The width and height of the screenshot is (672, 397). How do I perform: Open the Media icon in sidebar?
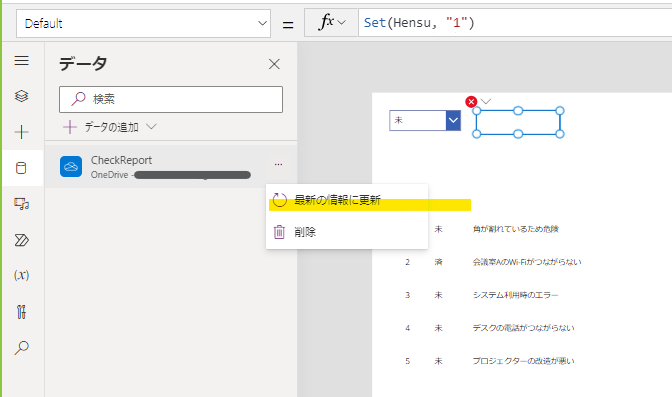21,203
